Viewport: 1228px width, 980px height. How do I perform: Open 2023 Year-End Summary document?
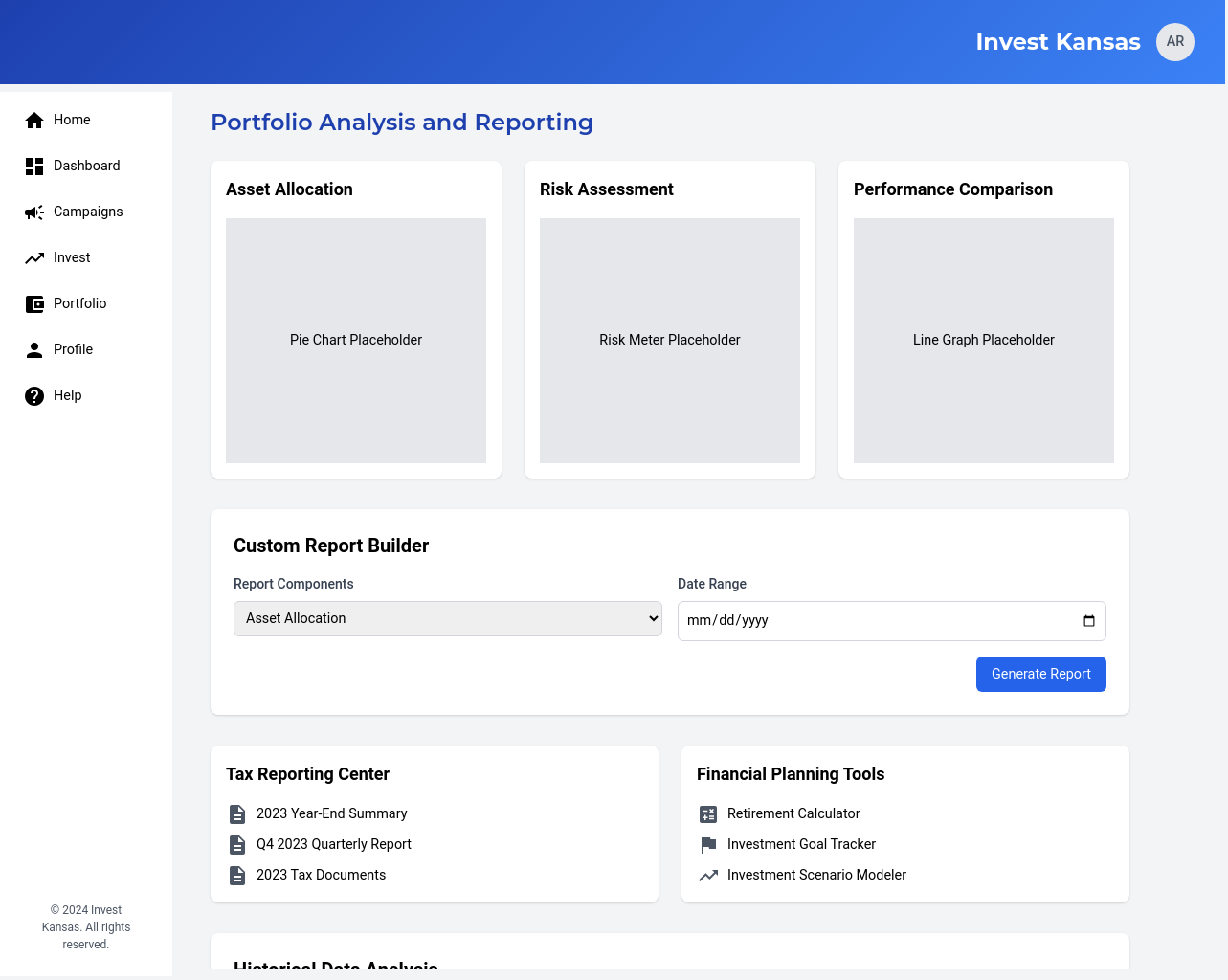(x=331, y=813)
